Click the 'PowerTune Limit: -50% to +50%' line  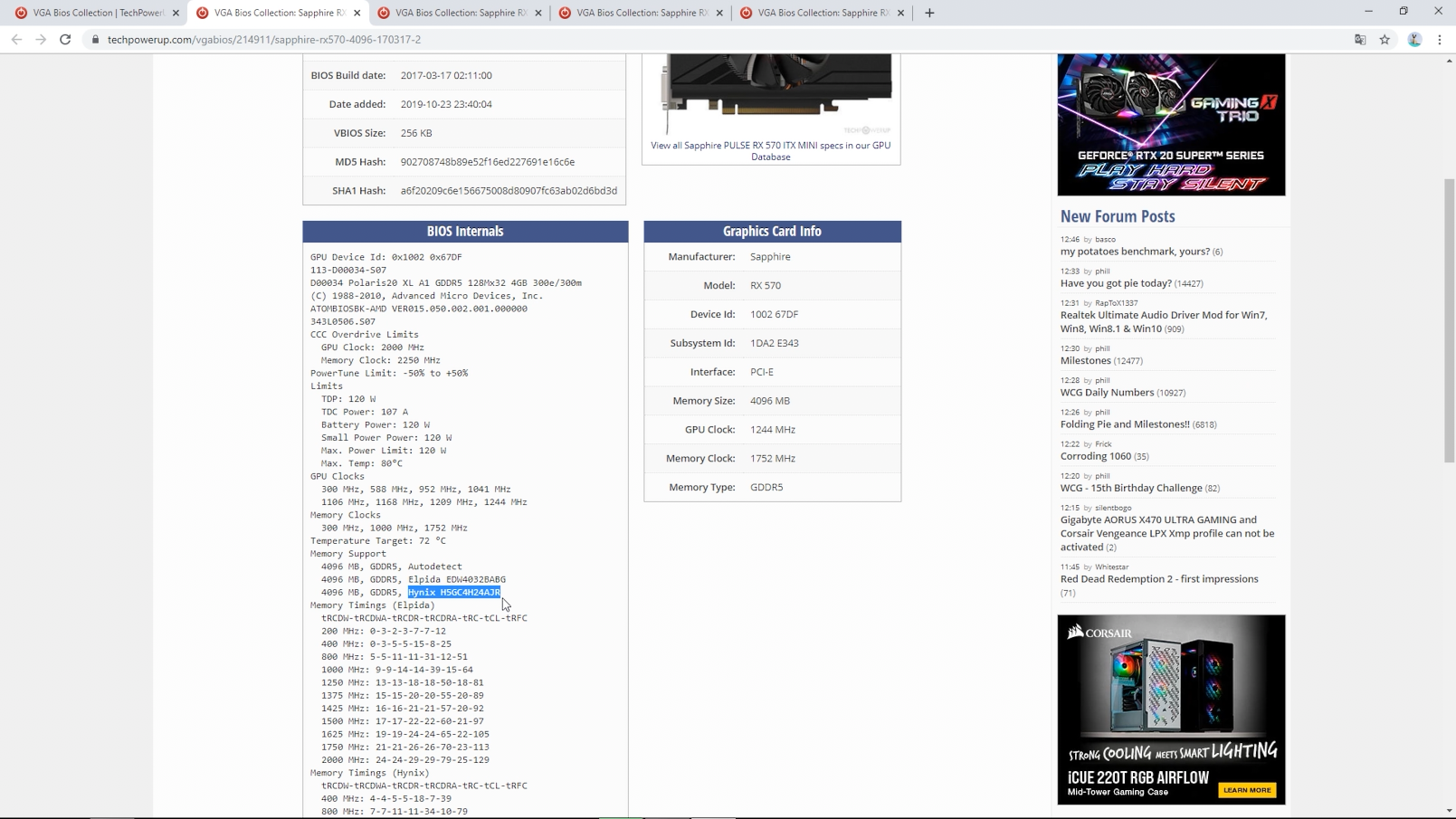389,373
